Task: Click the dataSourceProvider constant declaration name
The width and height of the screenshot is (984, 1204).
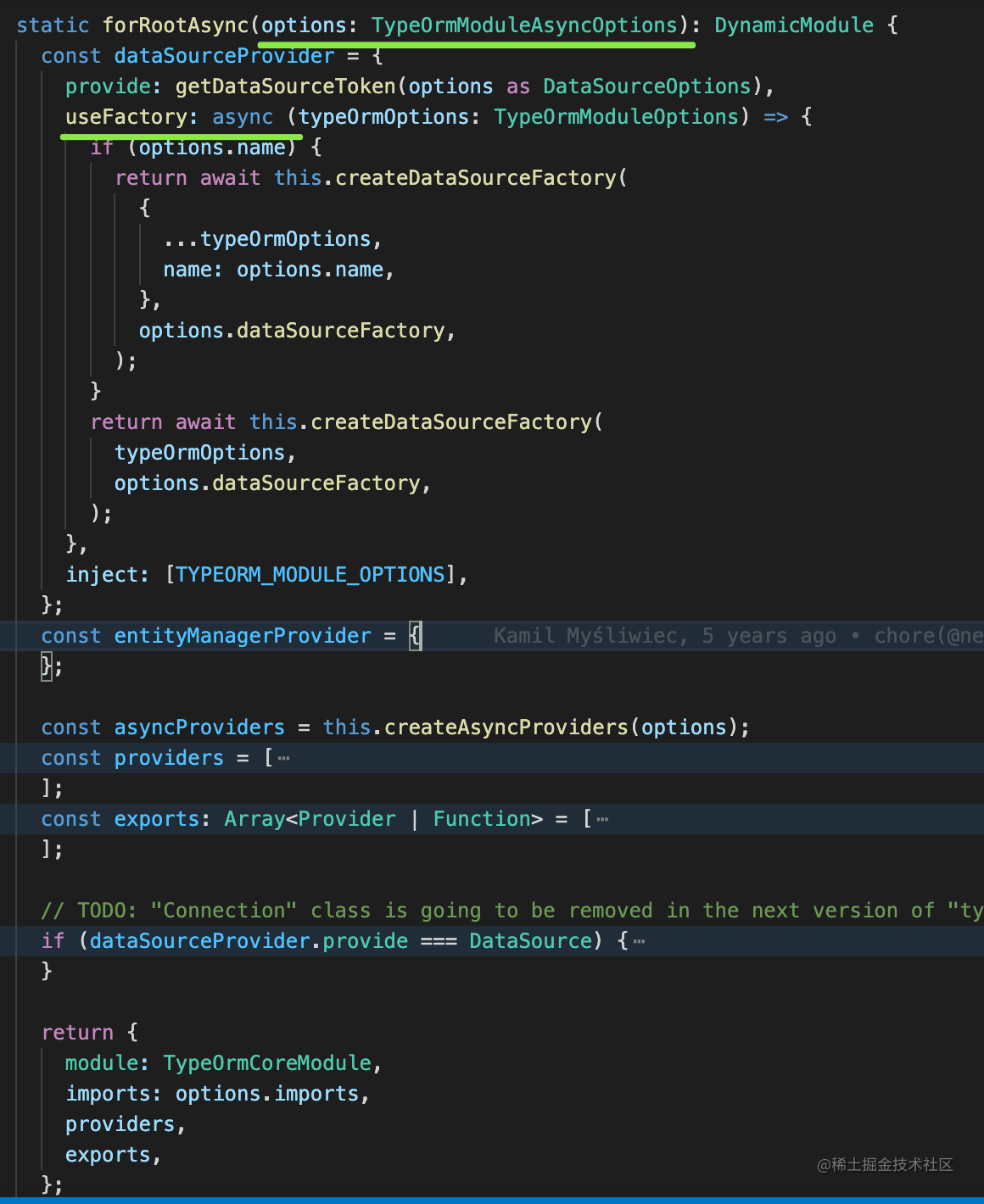Action: (224, 56)
